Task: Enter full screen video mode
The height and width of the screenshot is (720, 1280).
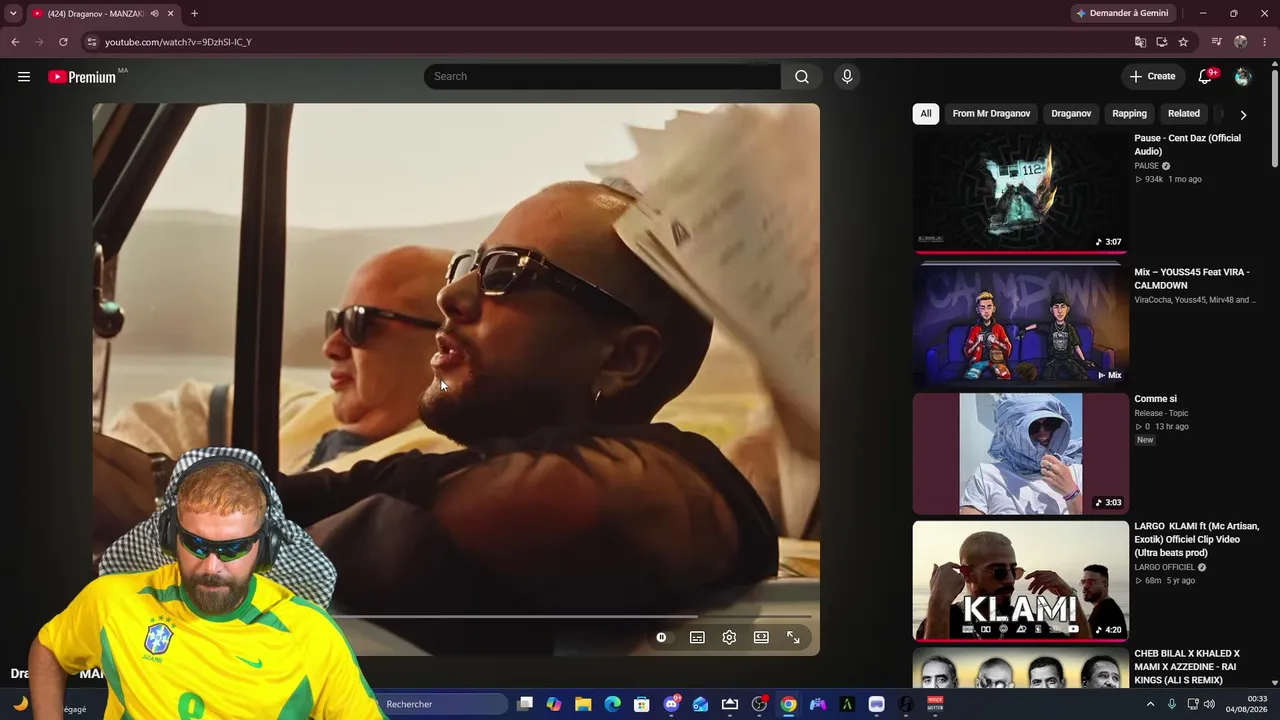Action: coord(793,637)
